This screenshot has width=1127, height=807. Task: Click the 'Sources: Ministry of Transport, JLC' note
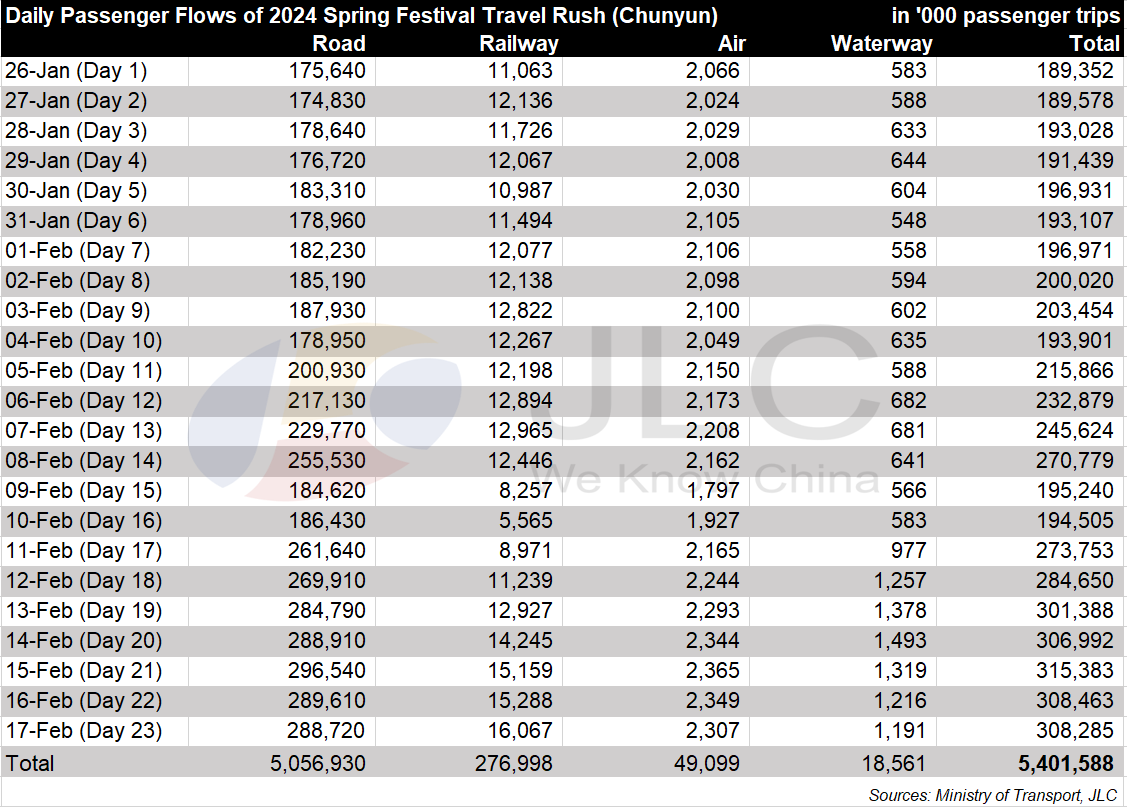(993, 796)
